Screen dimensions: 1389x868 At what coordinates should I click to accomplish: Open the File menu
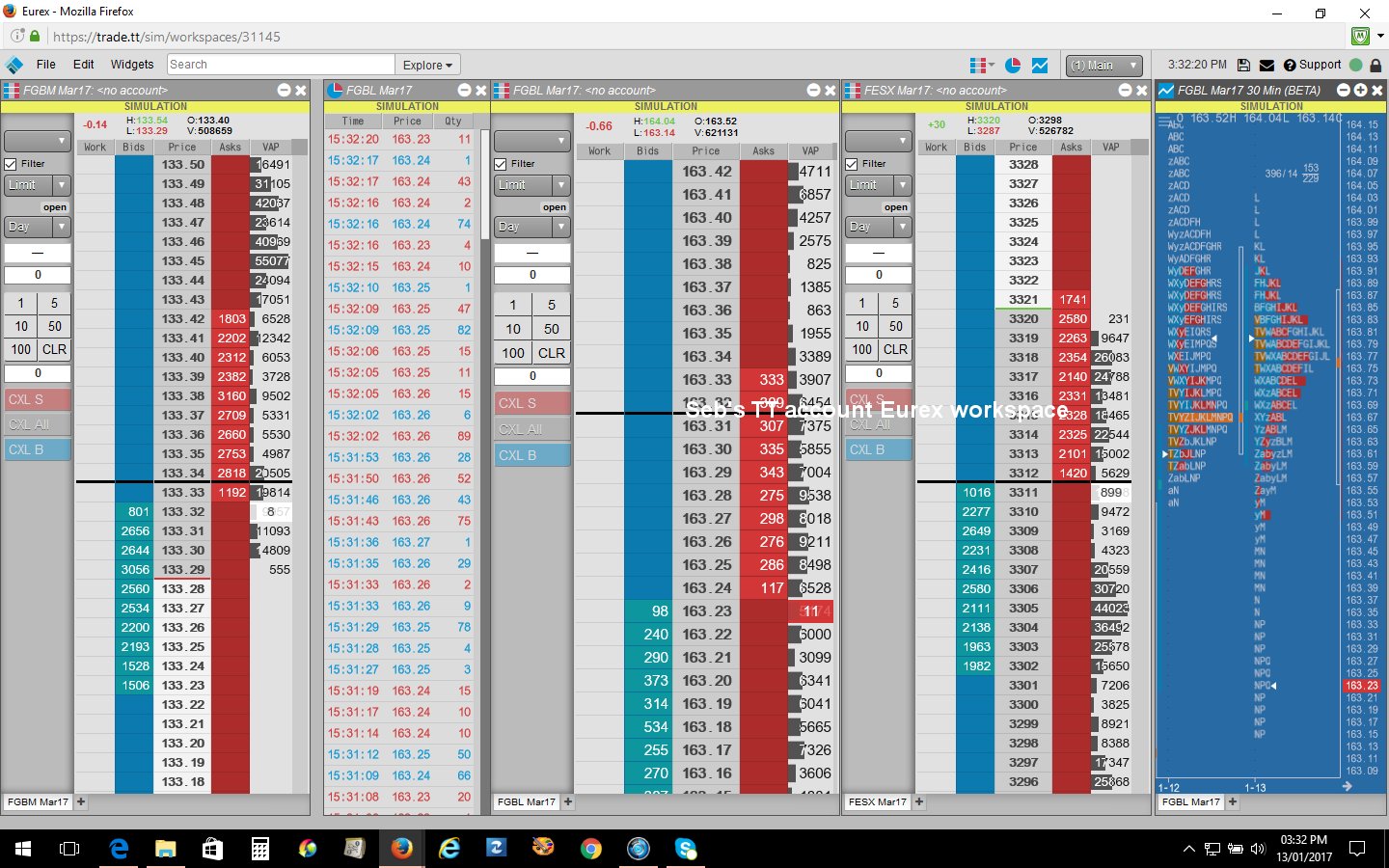point(46,65)
